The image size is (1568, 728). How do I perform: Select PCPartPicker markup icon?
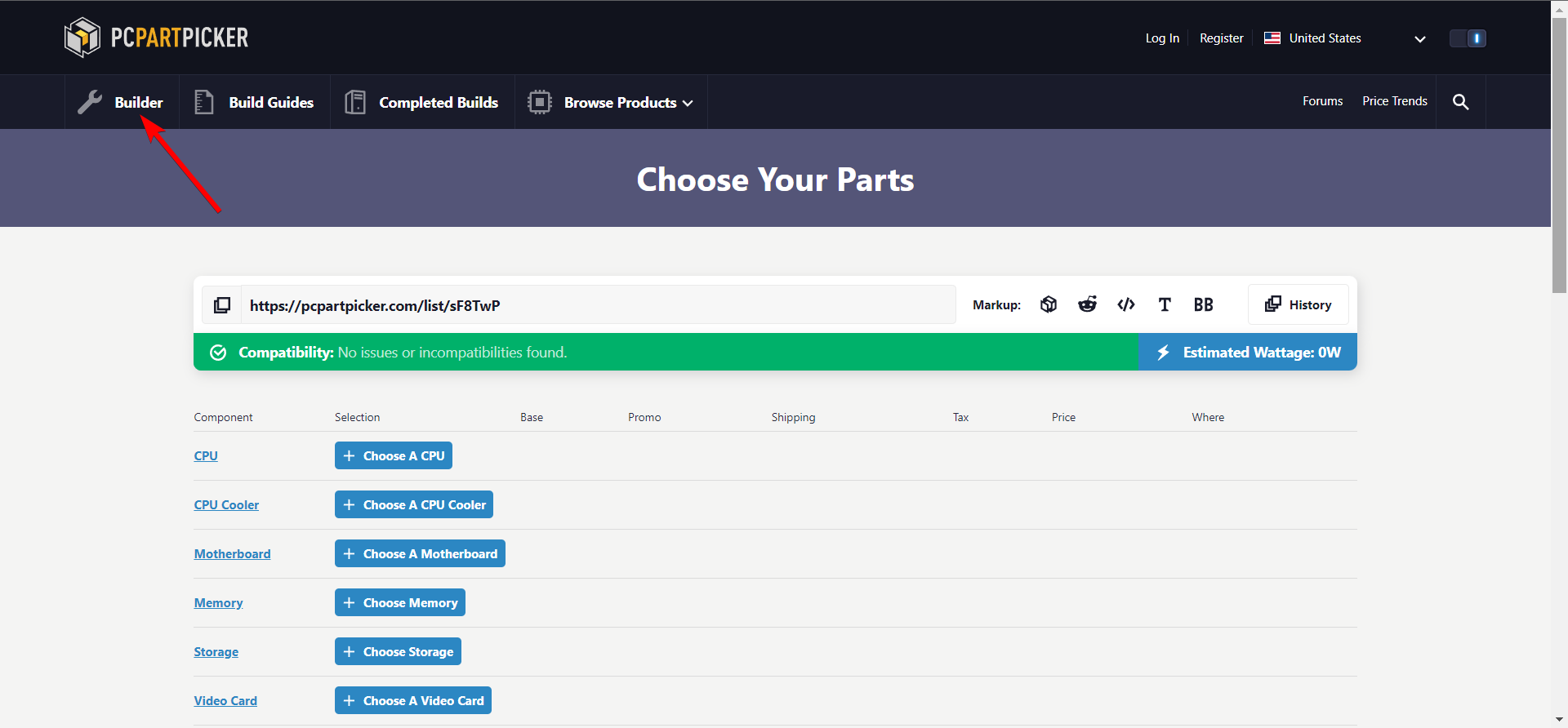coord(1049,304)
